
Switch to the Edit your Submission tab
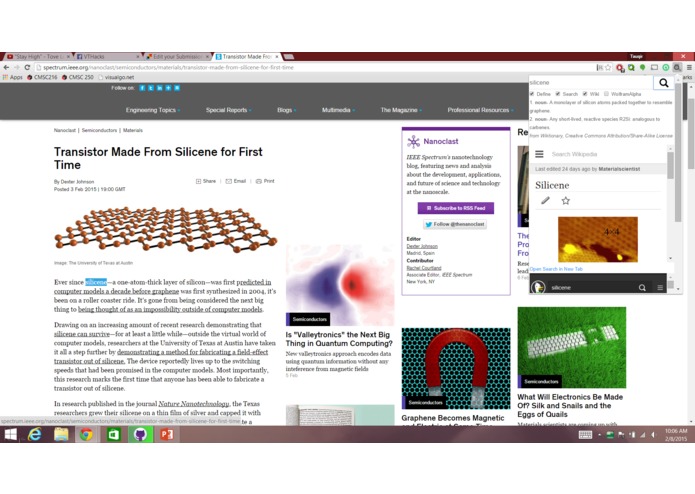tap(177, 57)
